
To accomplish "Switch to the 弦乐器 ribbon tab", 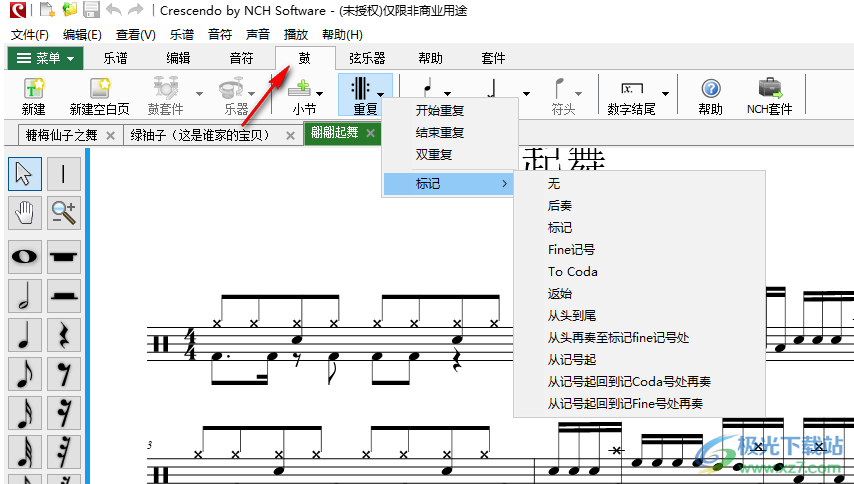I will point(368,58).
